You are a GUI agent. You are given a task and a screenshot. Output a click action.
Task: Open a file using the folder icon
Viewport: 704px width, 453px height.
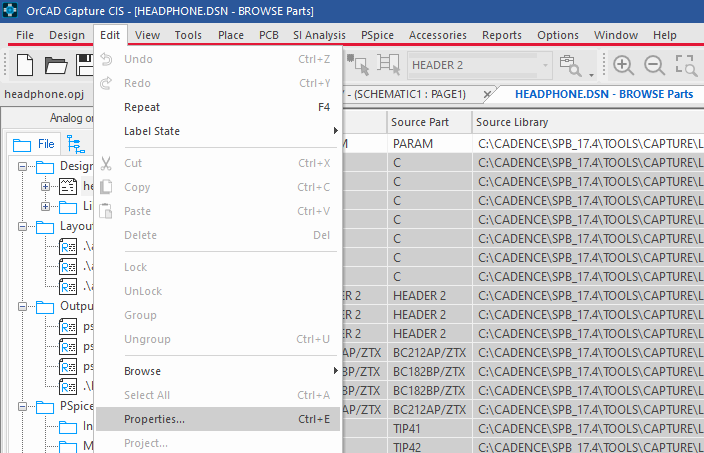point(56,66)
